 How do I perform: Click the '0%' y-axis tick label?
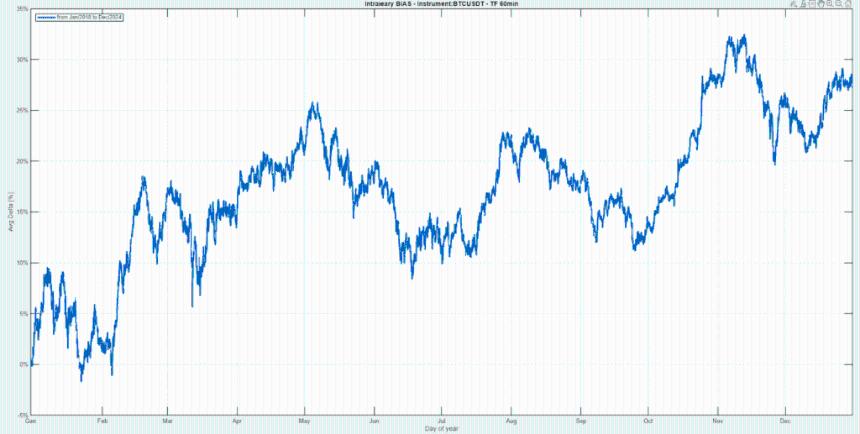(x=22, y=364)
